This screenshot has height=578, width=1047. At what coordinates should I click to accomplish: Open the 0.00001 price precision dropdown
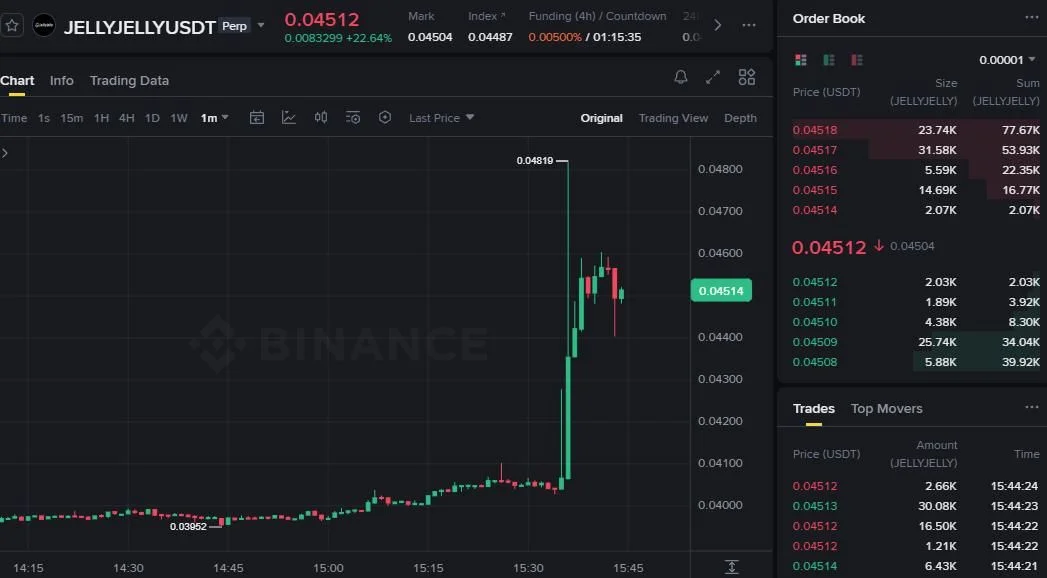click(1007, 60)
